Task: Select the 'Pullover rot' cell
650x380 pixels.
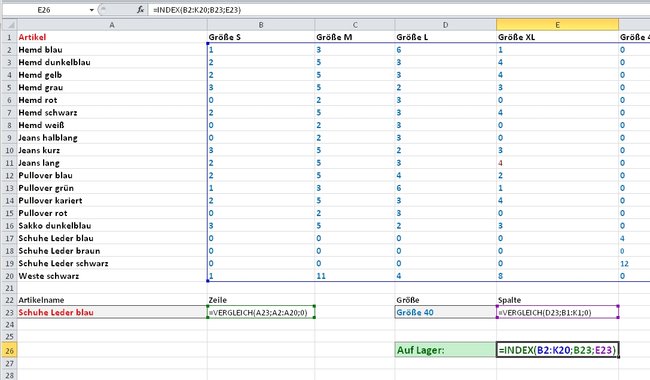Action: 112,213
